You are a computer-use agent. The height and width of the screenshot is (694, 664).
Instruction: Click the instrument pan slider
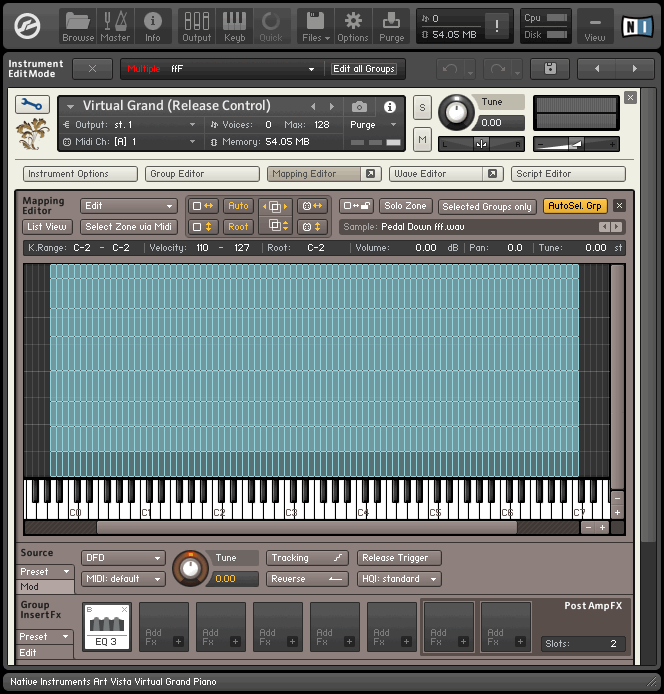pos(481,144)
